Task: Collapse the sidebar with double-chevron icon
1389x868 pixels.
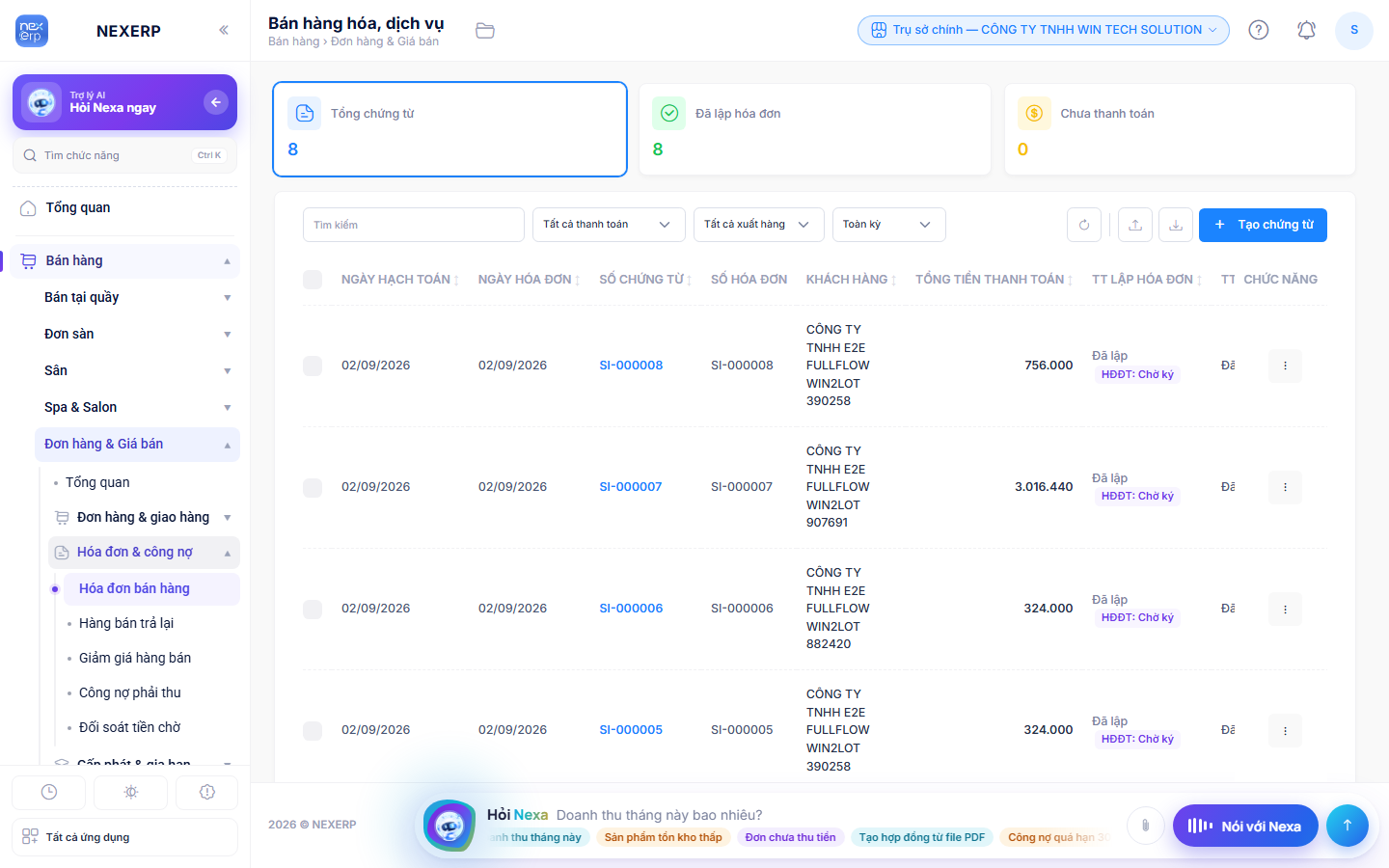Action: [x=224, y=30]
